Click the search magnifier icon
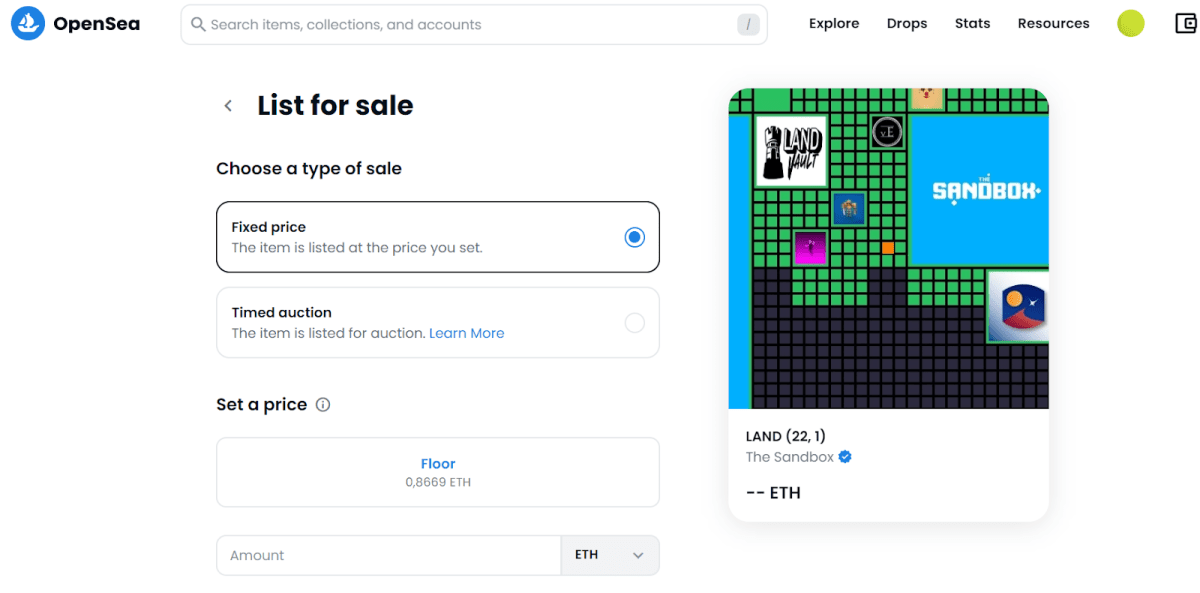This screenshot has height=593, width=1200. (x=198, y=24)
